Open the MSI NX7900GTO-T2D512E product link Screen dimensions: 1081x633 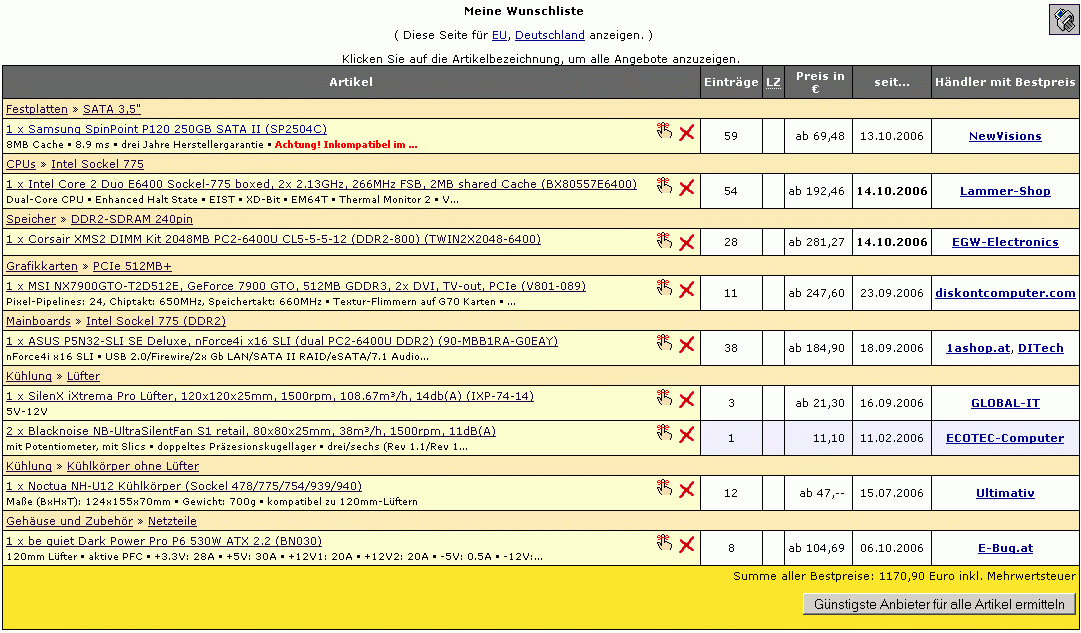296,286
